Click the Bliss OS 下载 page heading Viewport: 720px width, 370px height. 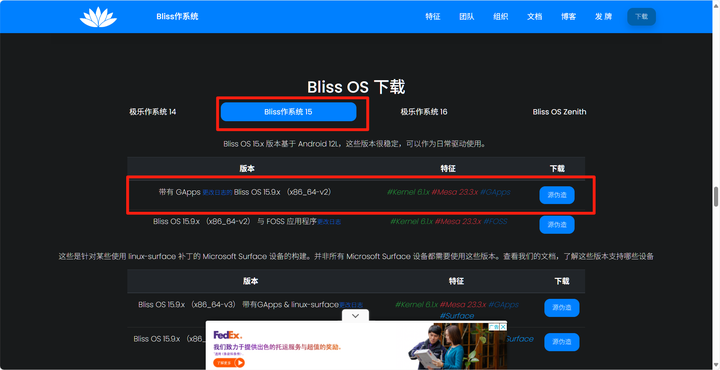click(356, 87)
